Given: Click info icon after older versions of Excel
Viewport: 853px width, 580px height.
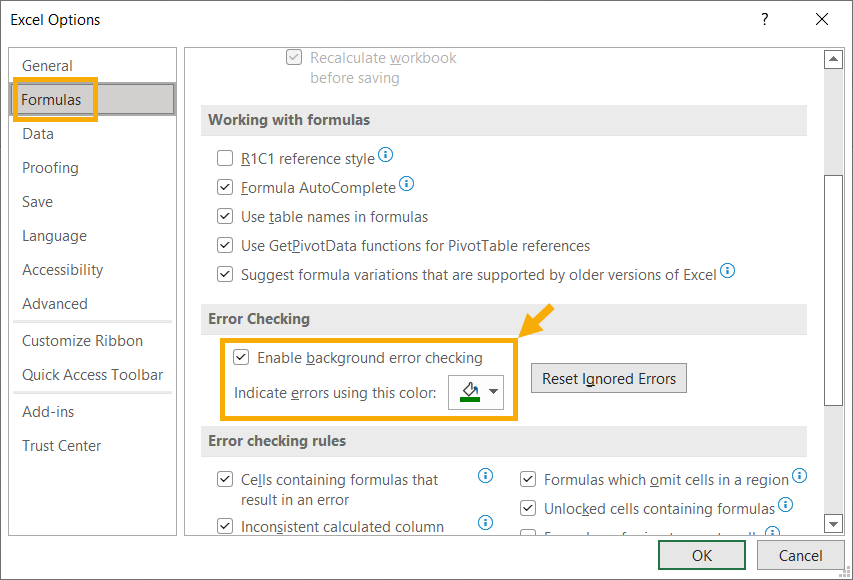Looking at the screenshot, I should [727, 270].
